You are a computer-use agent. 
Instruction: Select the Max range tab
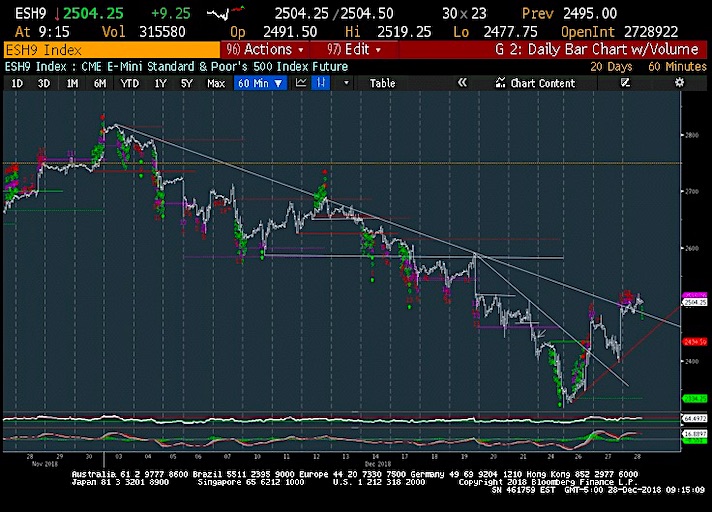click(x=216, y=83)
